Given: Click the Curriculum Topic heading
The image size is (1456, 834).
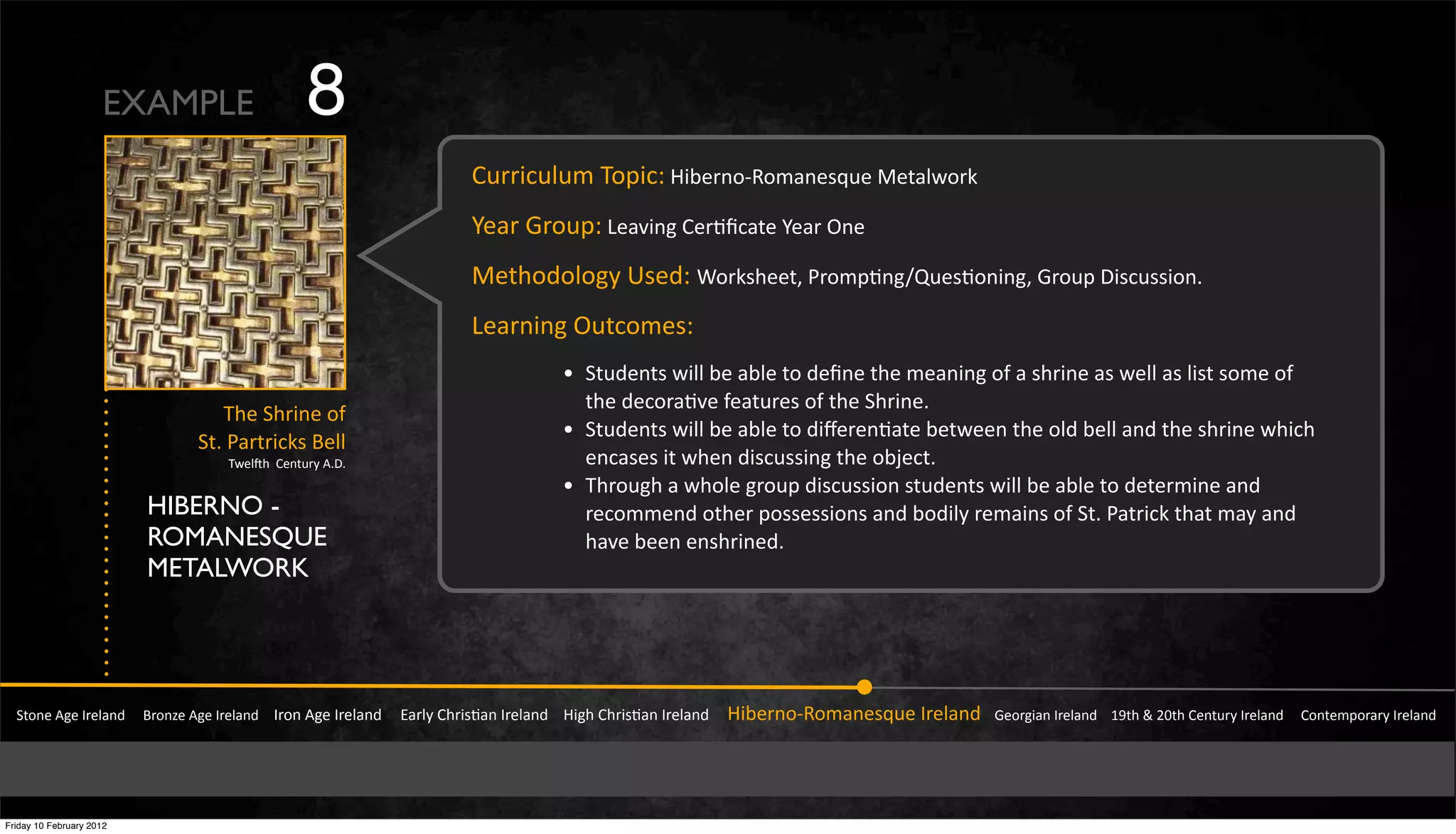Looking at the screenshot, I should point(567,176).
